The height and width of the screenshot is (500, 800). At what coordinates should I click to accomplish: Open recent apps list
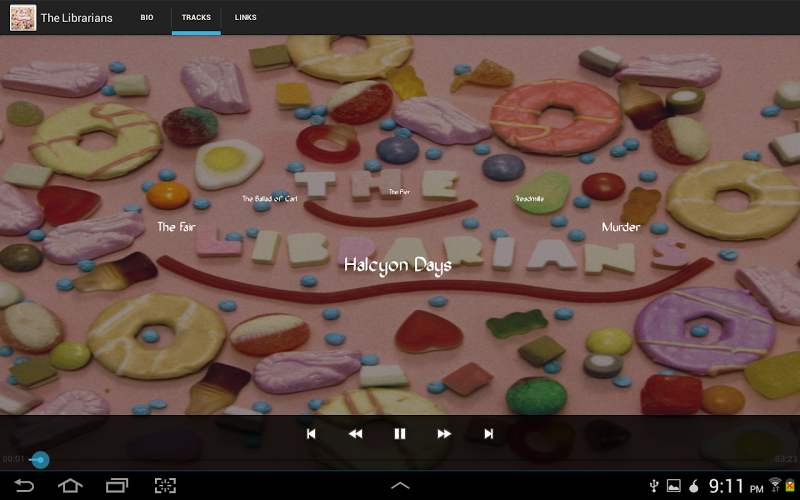click(117, 485)
